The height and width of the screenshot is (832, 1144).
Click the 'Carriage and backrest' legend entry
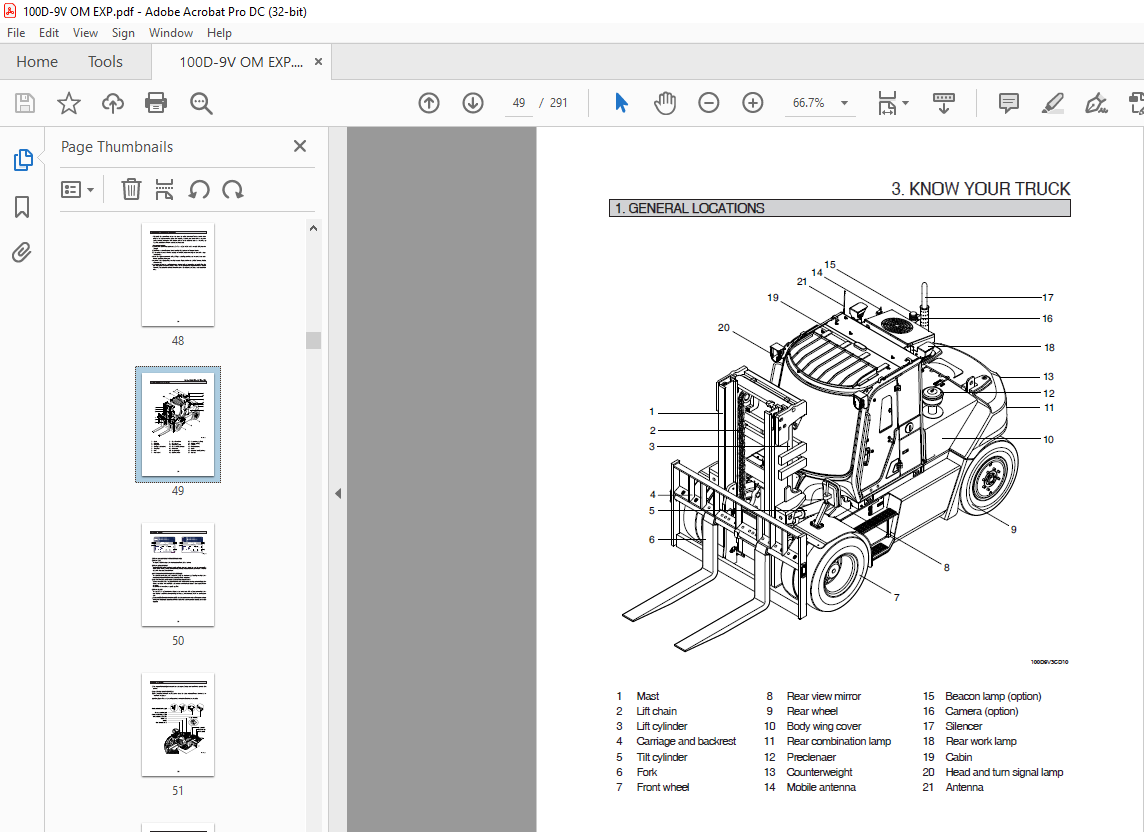[686, 742]
